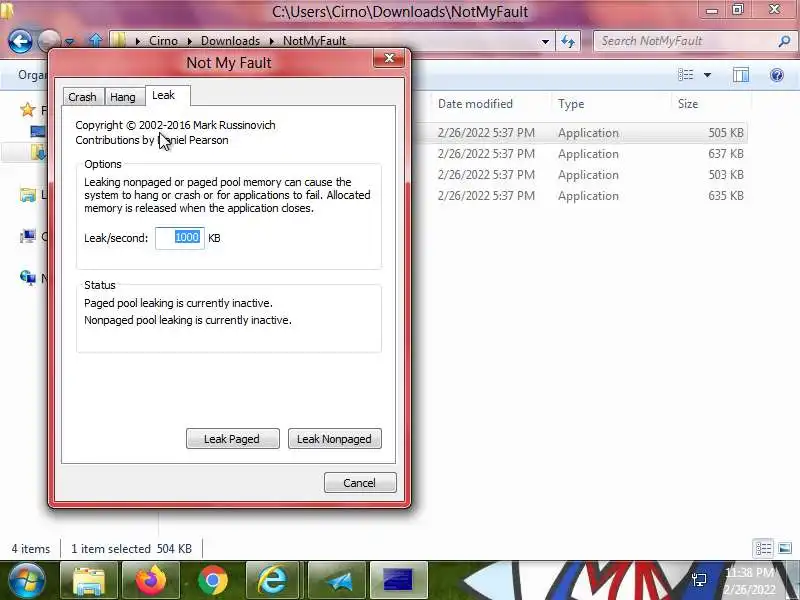Click the NotMyFault breadcrumb segment
This screenshot has height=600, width=800.
[x=314, y=41]
